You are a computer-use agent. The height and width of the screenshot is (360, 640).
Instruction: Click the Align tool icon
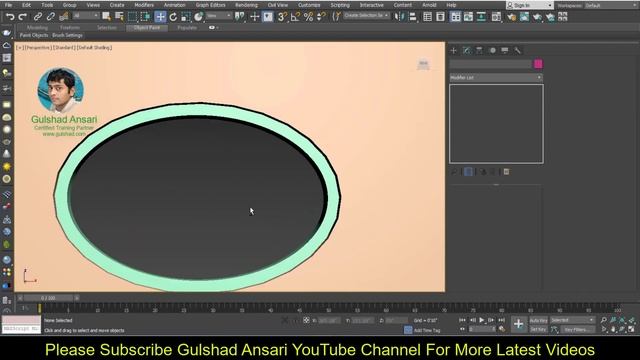click(x=413, y=17)
